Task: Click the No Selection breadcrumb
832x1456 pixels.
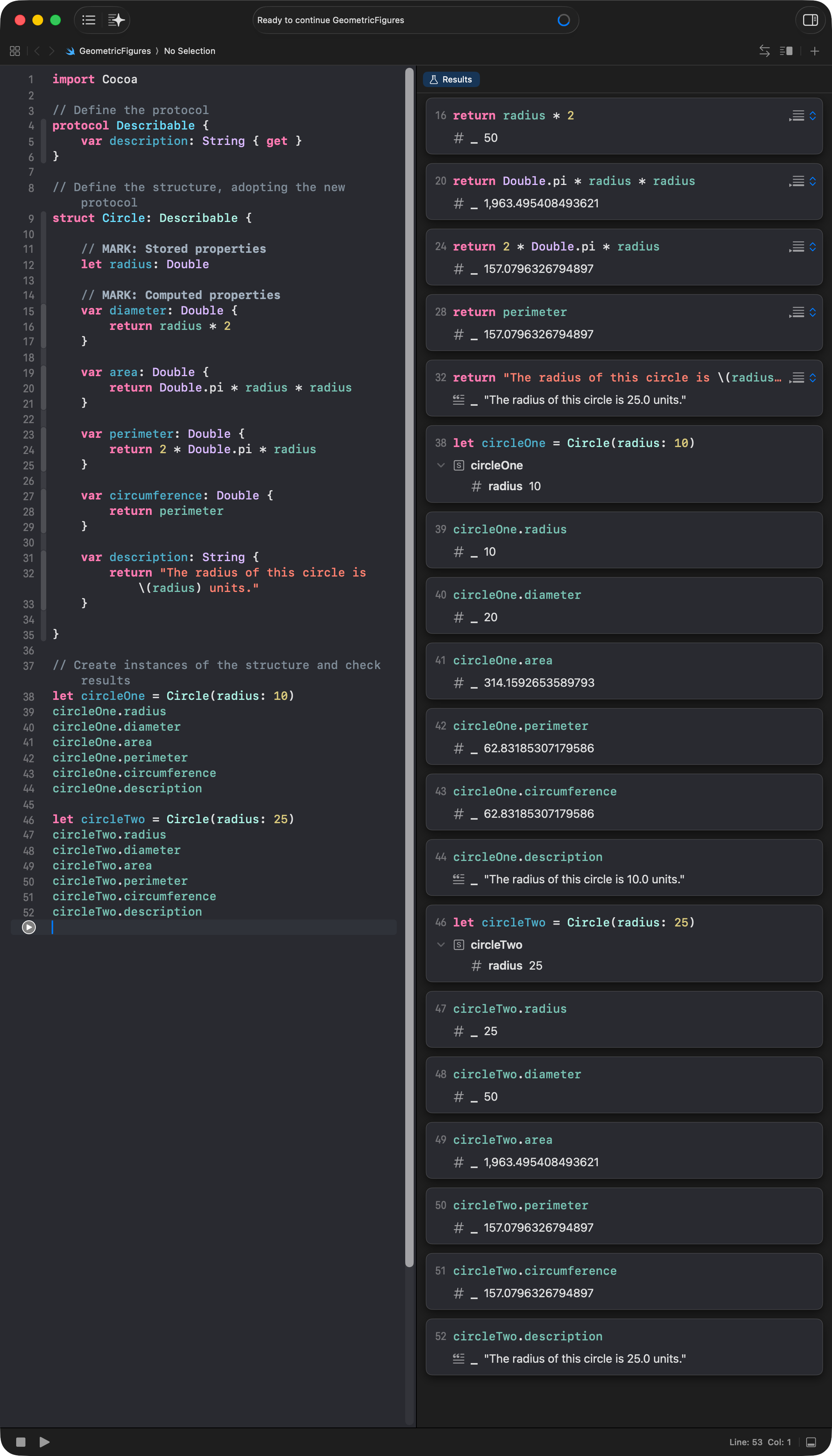Action: point(189,51)
